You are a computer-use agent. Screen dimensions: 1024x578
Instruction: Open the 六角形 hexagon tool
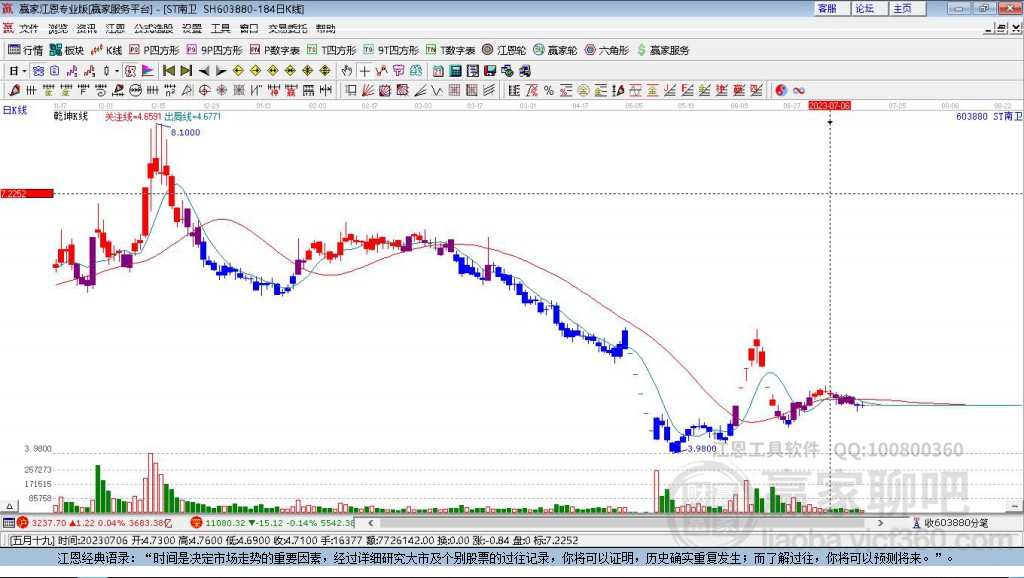coord(607,50)
